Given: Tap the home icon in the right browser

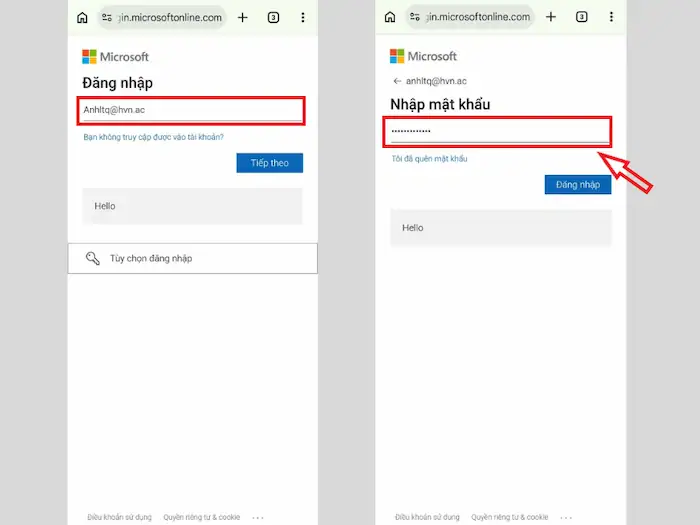Looking at the screenshot, I should coord(390,18).
